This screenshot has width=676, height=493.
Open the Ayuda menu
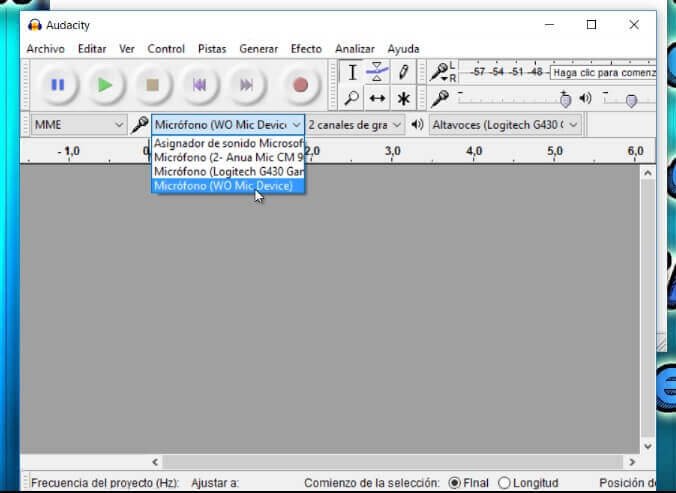(x=403, y=49)
